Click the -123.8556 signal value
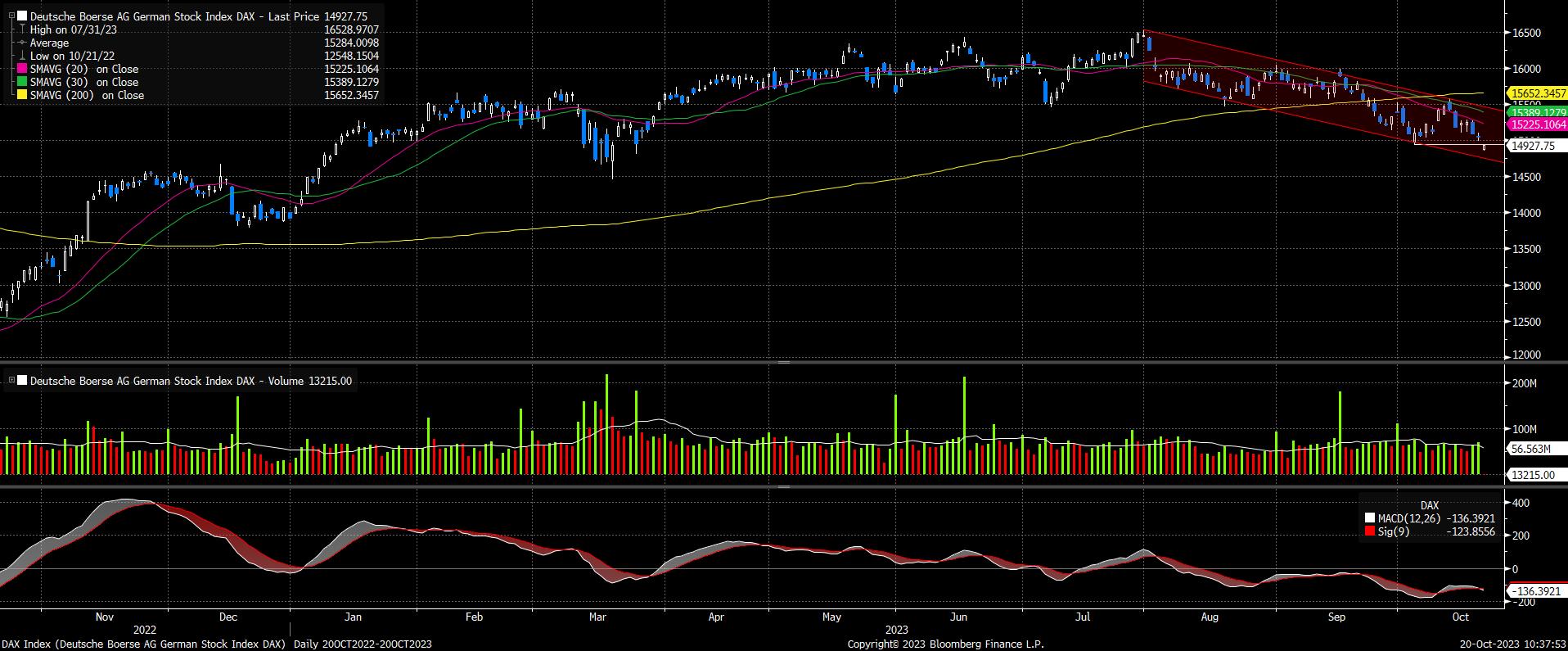Viewport: 1568px width, 651px height. (x=1471, y=532)
